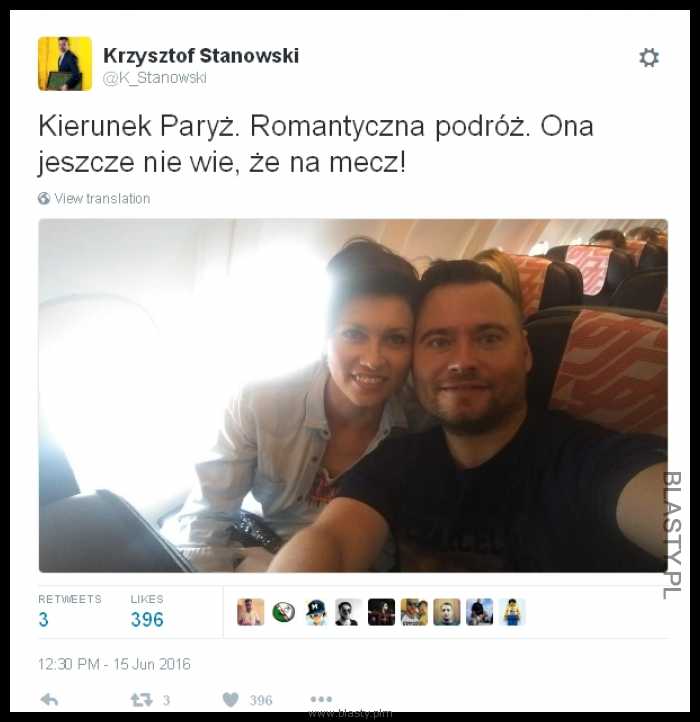Screen dimensions: 700x722
Task: Show the 396 likes list
Action: click(147, 611)
